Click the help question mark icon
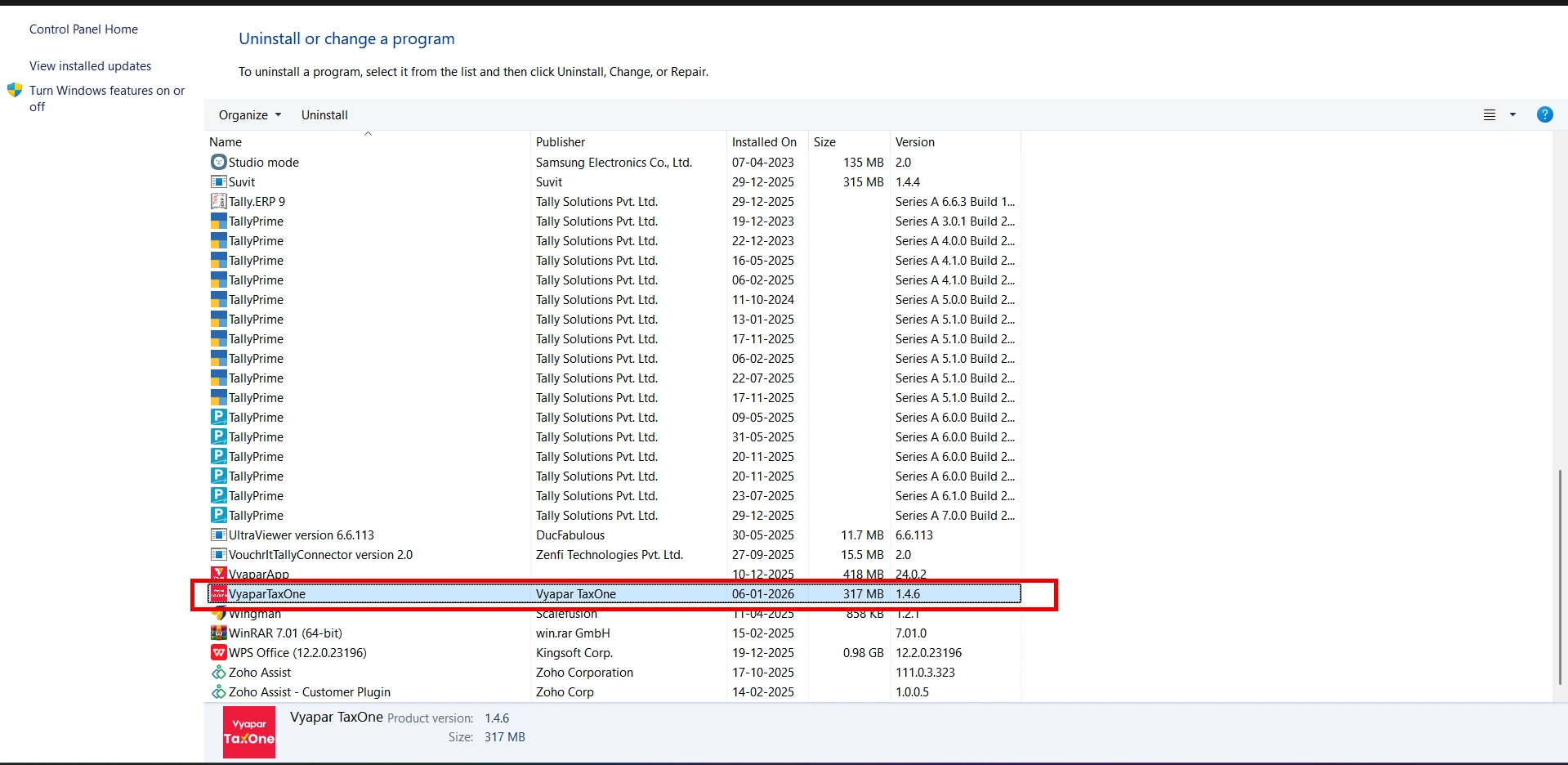The height and width of the screenshot is (765, 1568). click(x=1544, y=114)
